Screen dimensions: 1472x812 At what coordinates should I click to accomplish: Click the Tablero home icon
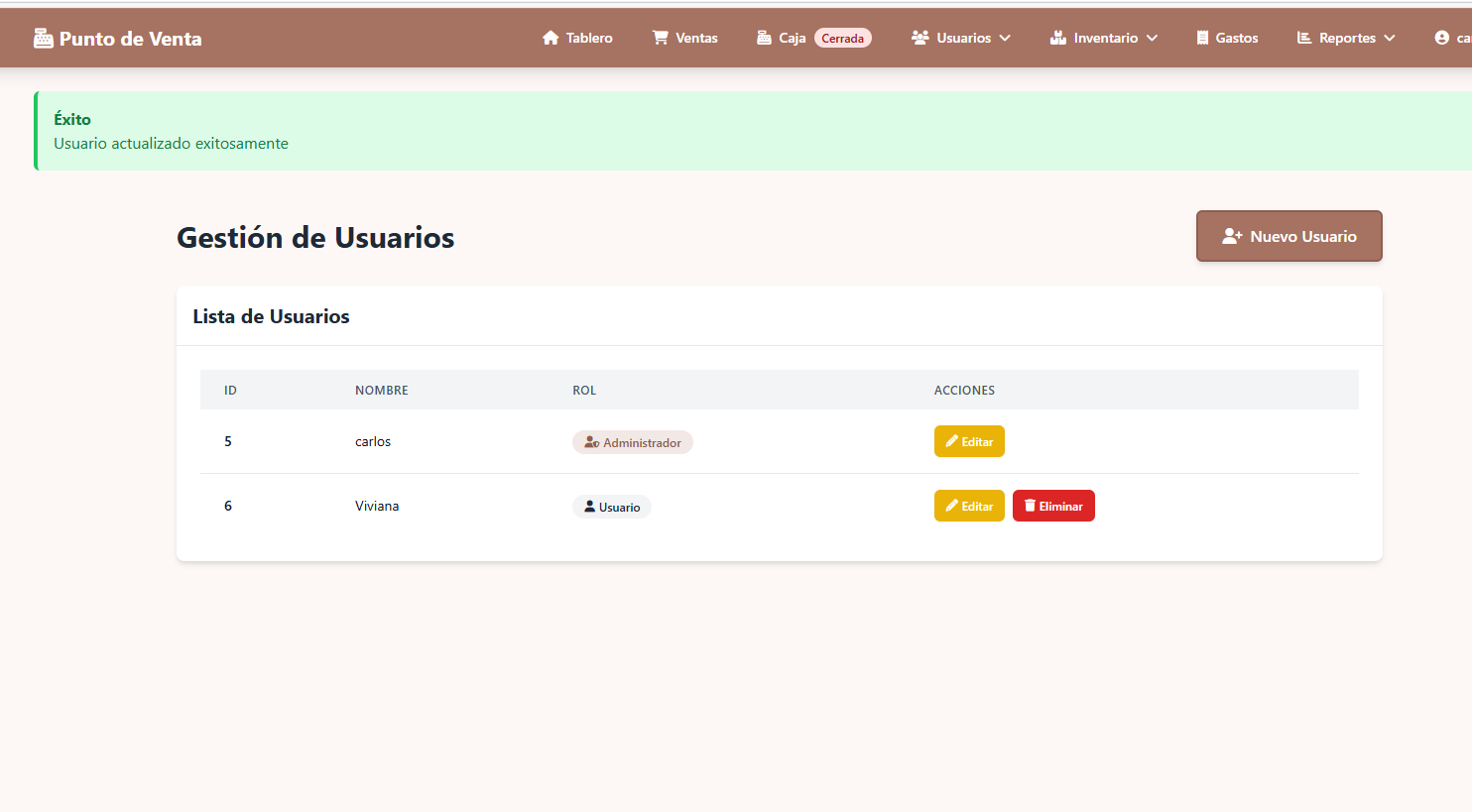(x=551, y=38)
